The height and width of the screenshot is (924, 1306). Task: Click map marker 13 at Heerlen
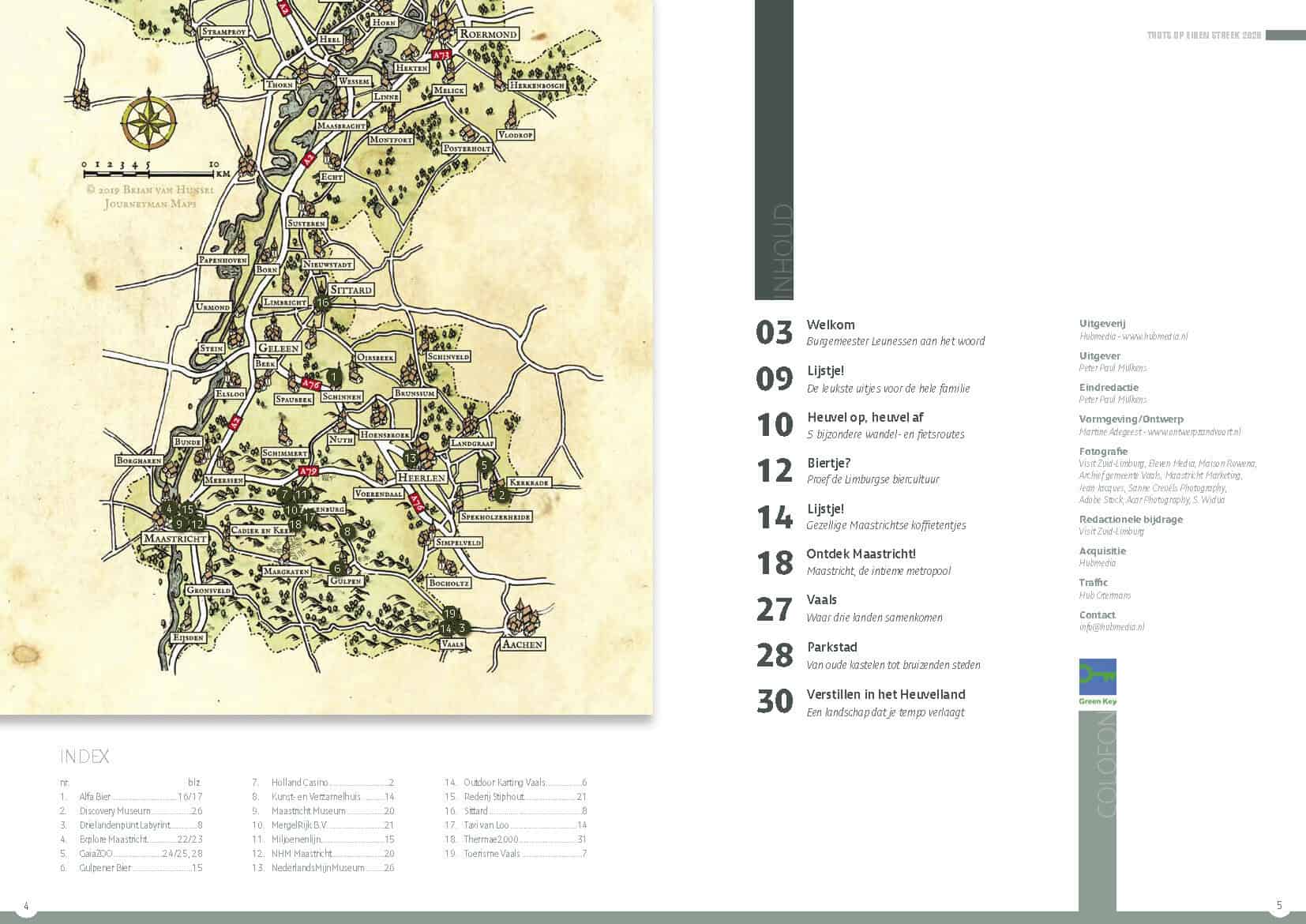click(x=410, y=458)
